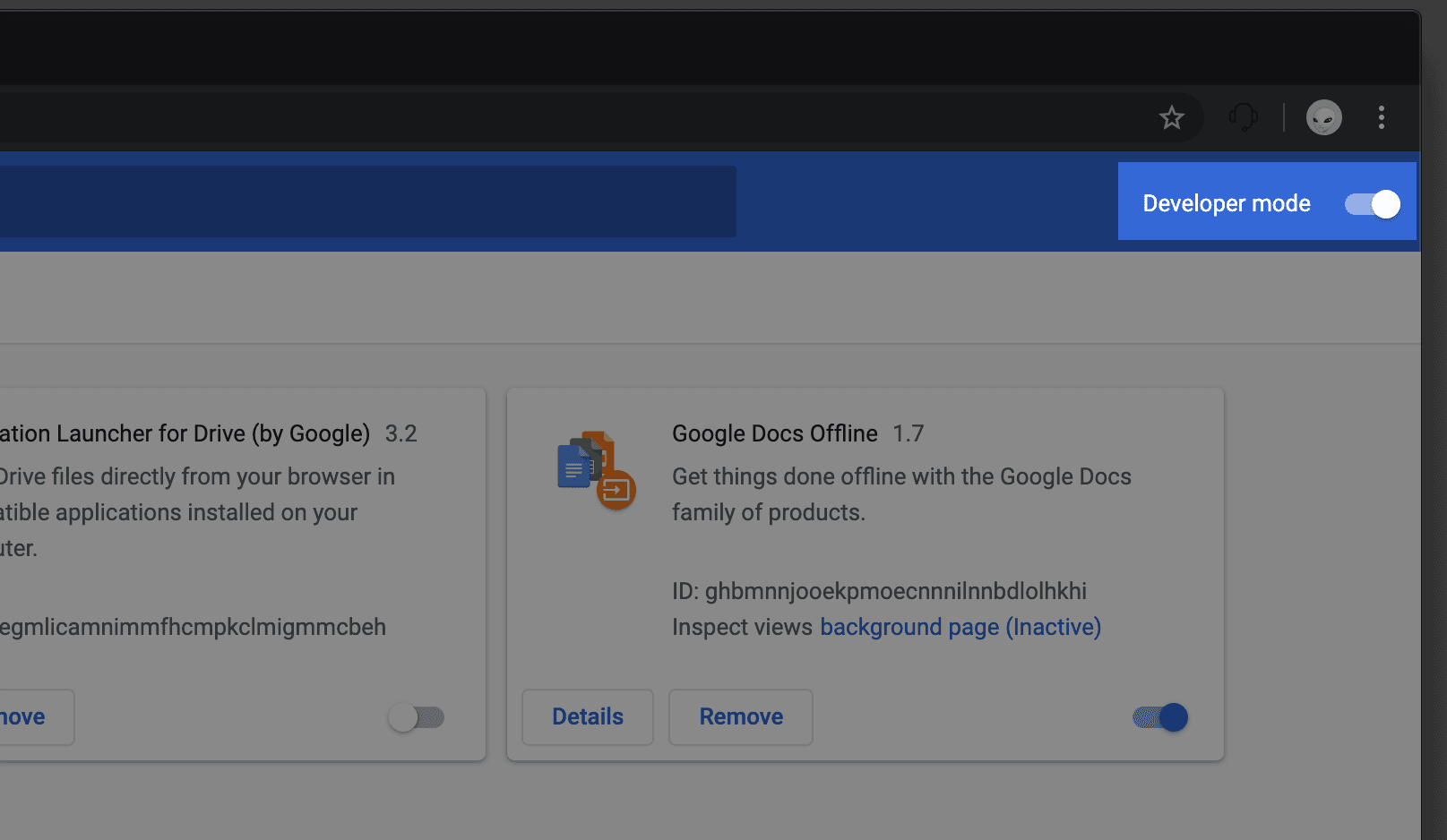1447x840 pixels.
Task: Click the Inspect views label
Action: (742, 627)
